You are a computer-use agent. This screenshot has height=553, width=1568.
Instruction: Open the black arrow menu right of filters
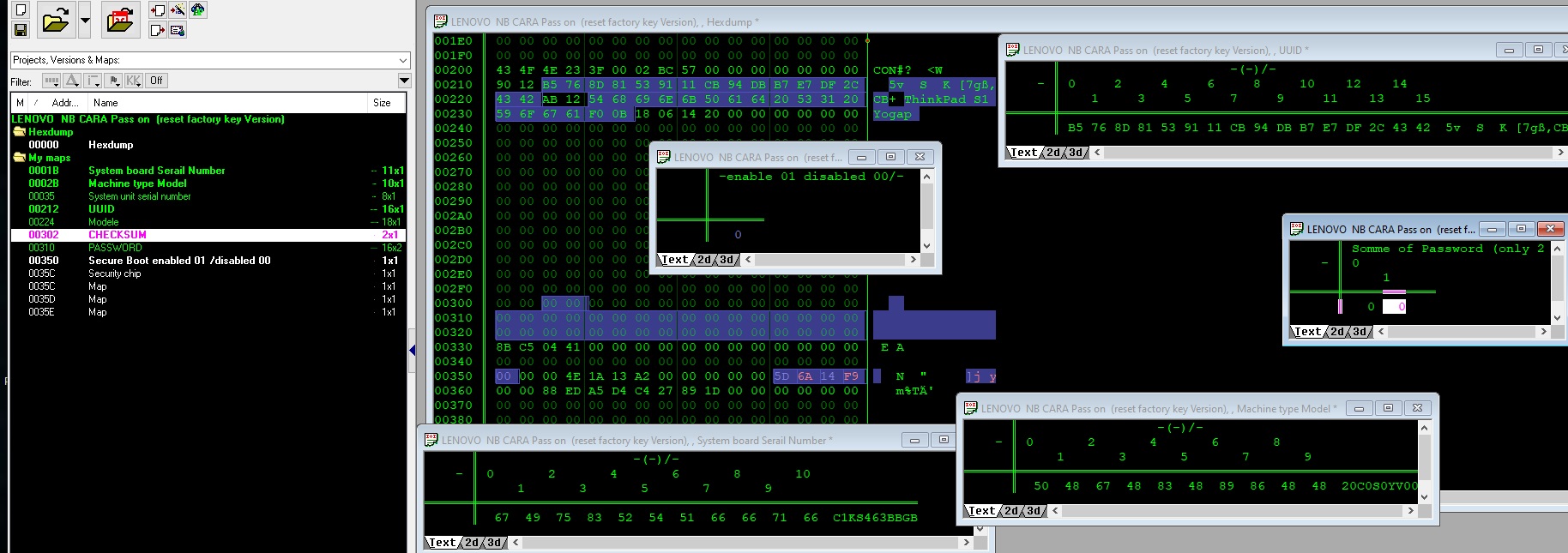(404, 81)
